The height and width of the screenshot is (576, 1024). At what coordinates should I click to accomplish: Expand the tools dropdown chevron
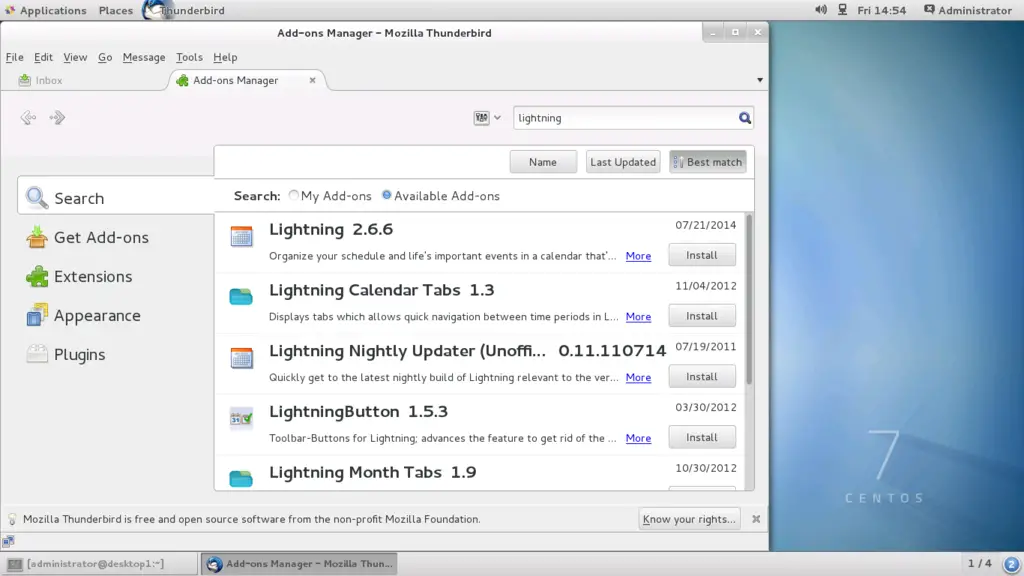[497, 118]
